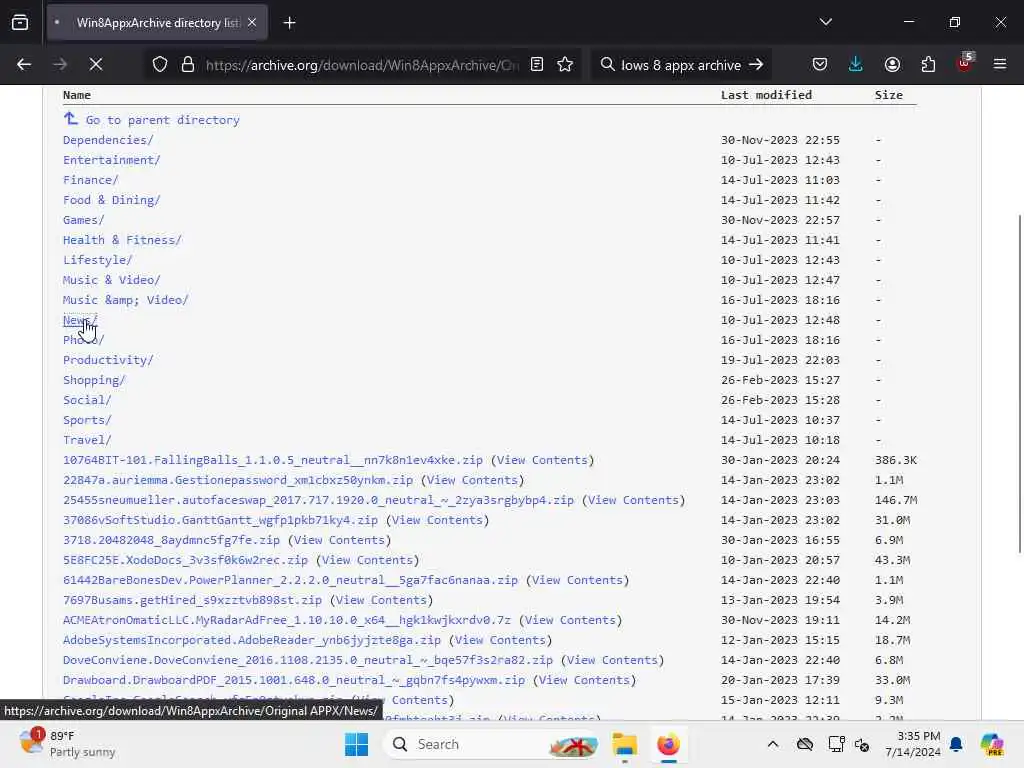Open the Lifestyle/ folder

point(97,260)
